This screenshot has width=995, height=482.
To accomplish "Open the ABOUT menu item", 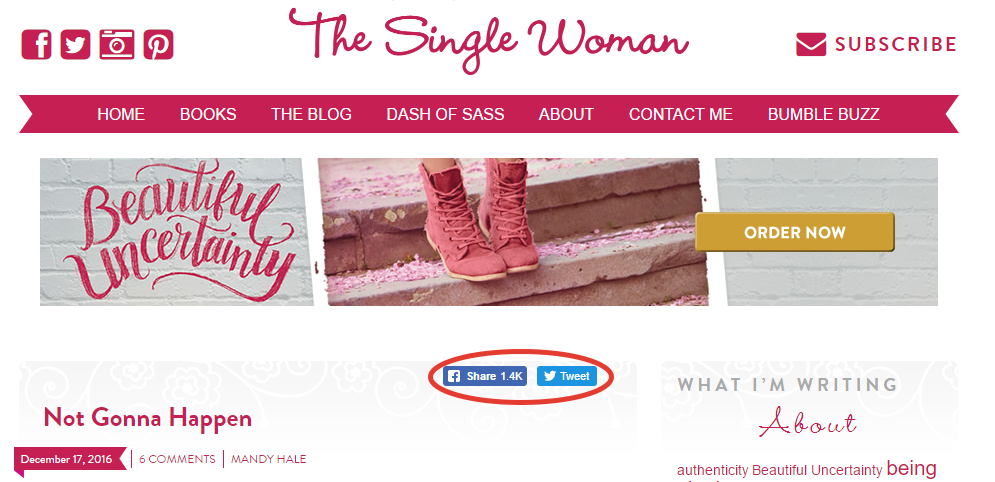I will [566, 114].
